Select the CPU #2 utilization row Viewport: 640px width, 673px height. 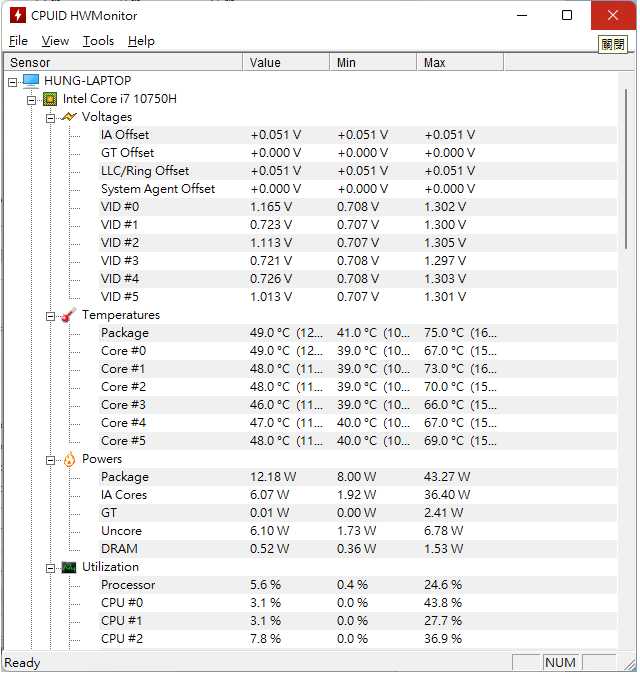[358, 640]
